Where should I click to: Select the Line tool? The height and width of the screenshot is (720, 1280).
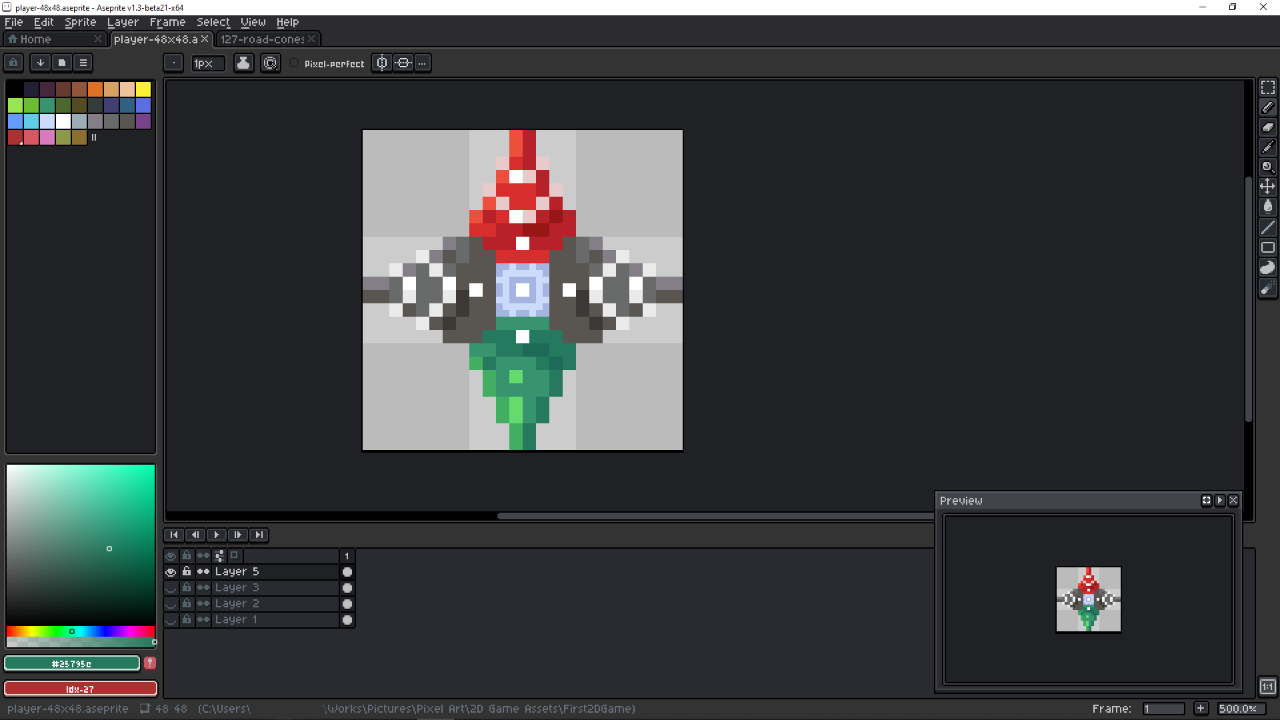pyautogui.click(x=1267, y=227)
